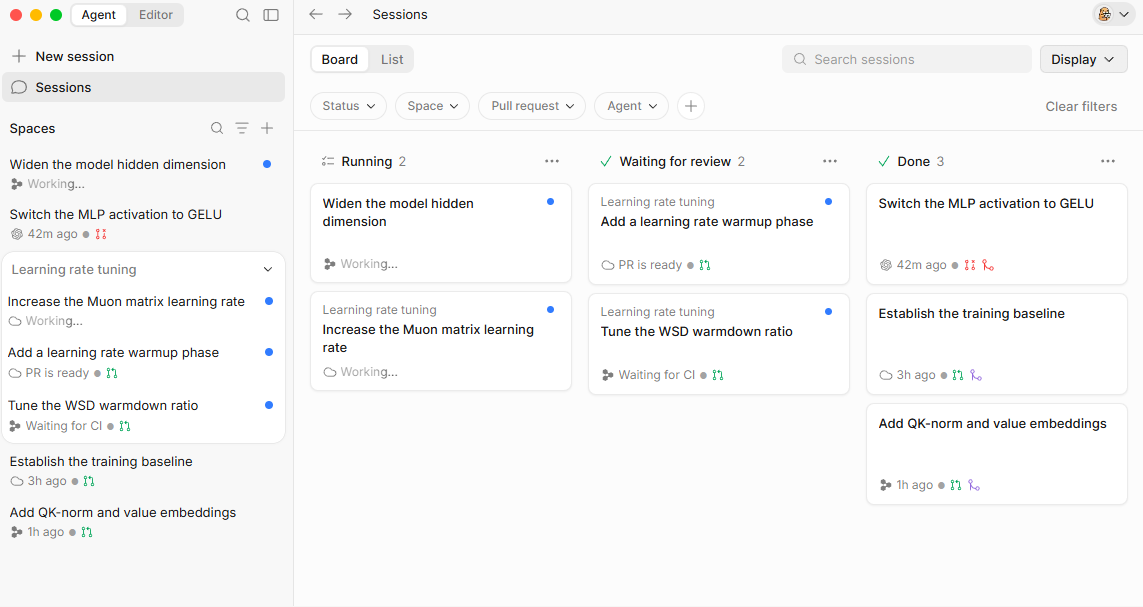Image resolution: width=1143 pixels, height=607 pixels.
Task: Switch to Agent mode
Action: pos(98,15)
